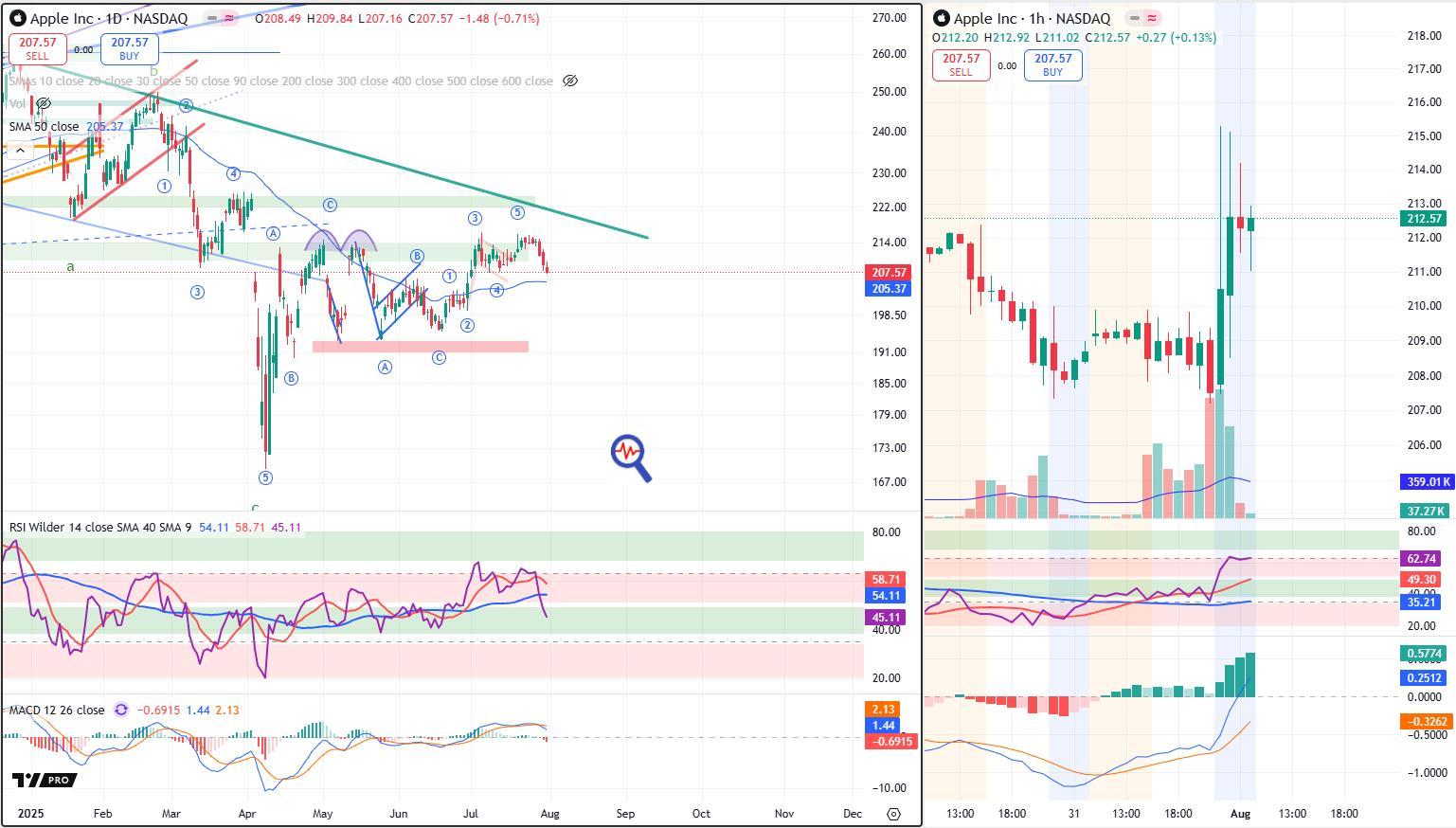The width and height of the screenshot is (1456, 828).
Task: Click the 205.37 SMA value label on the daily price axis
Action: pos(890,288)
